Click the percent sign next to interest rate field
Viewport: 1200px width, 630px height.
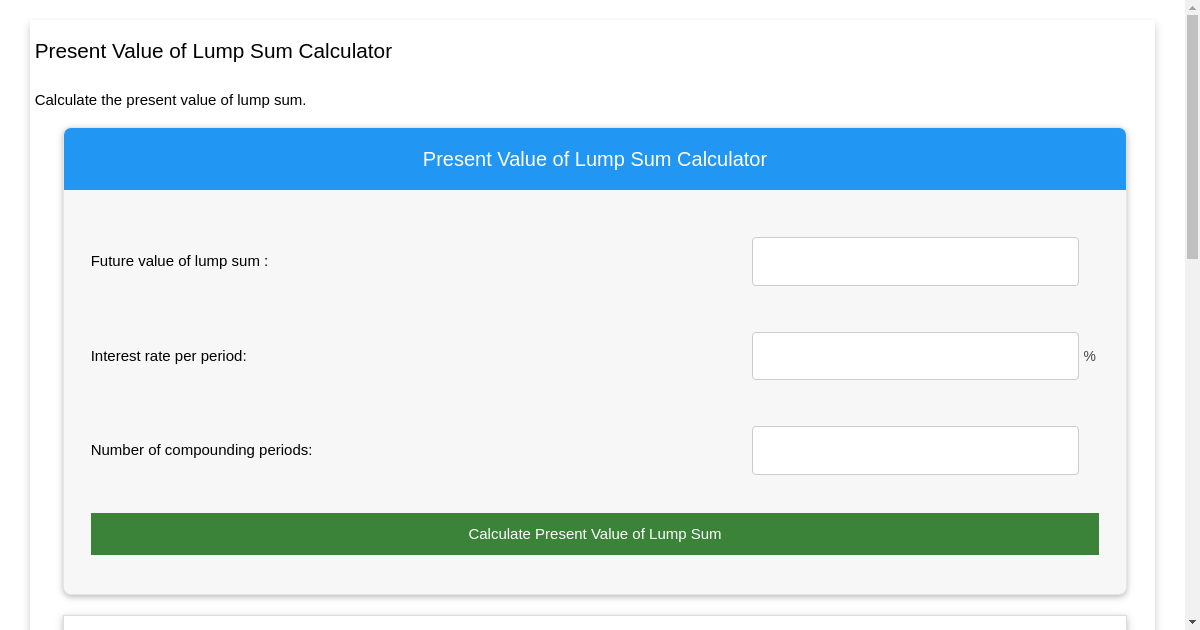[x=1089, y=356]
